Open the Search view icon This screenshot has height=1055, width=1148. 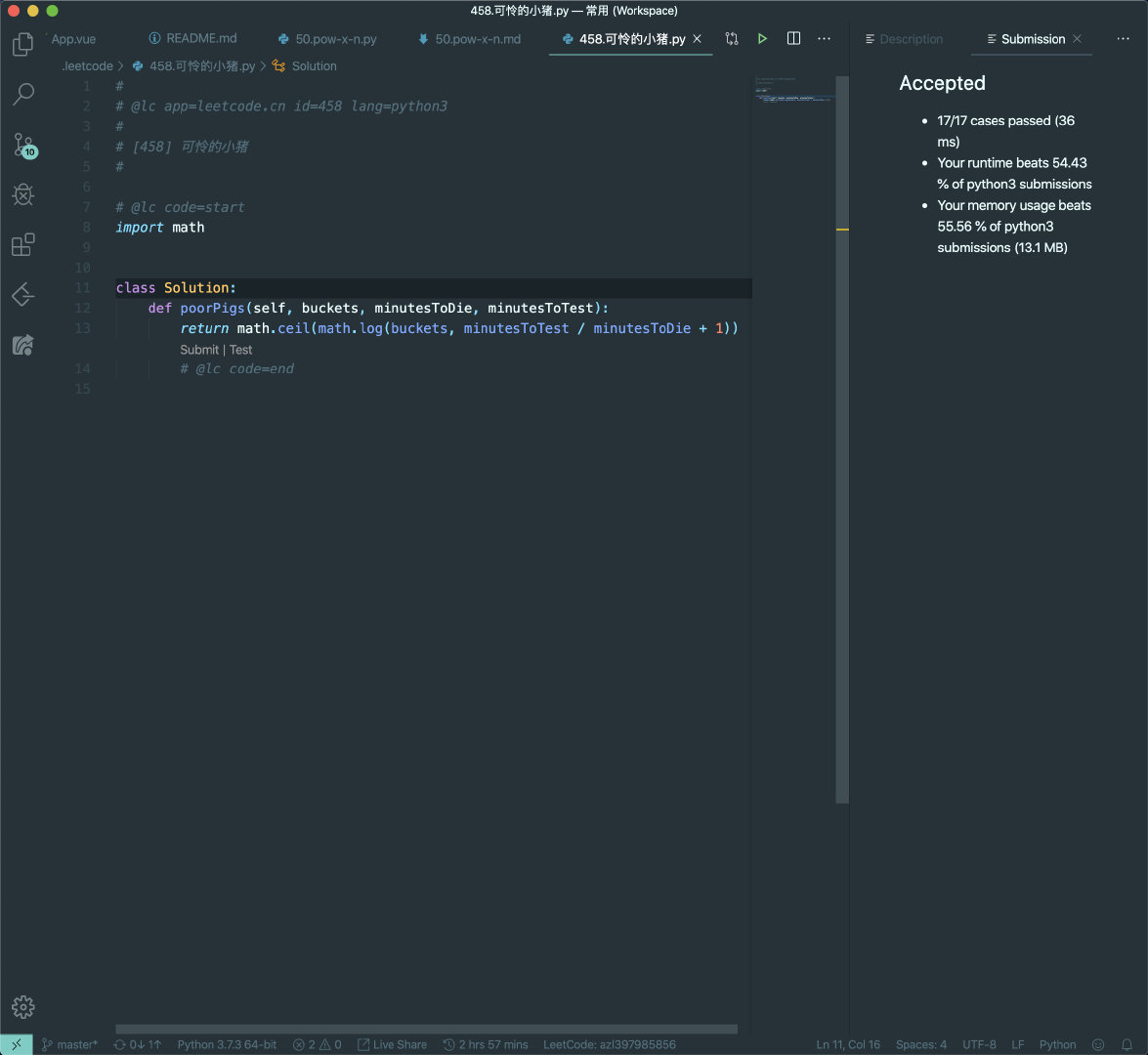[x=22, y=94]
